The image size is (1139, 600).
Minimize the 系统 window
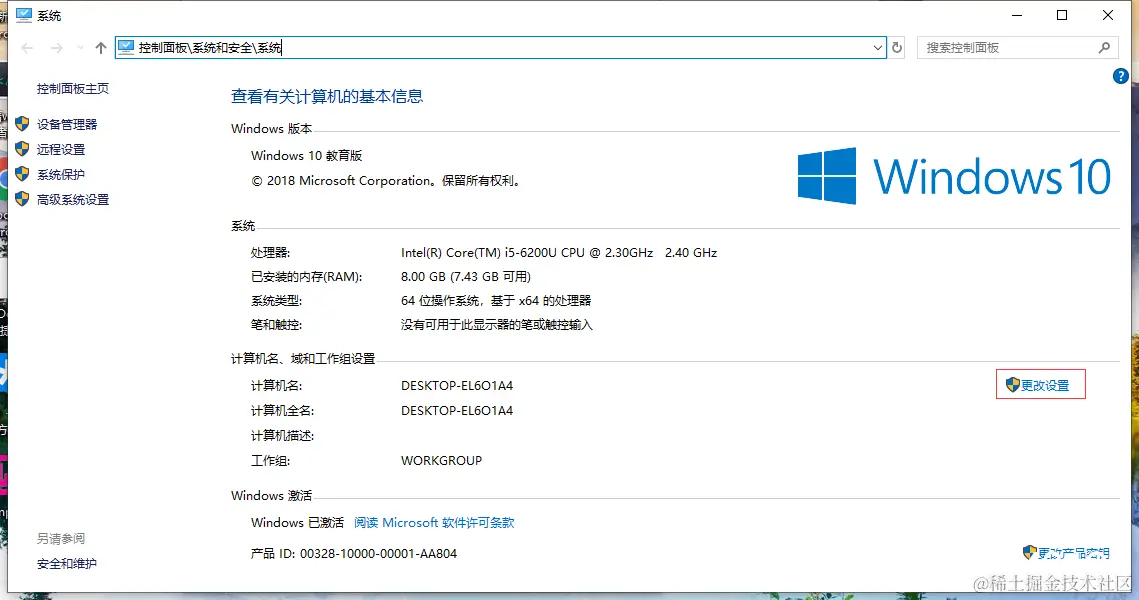click(x=1017, y=15)
